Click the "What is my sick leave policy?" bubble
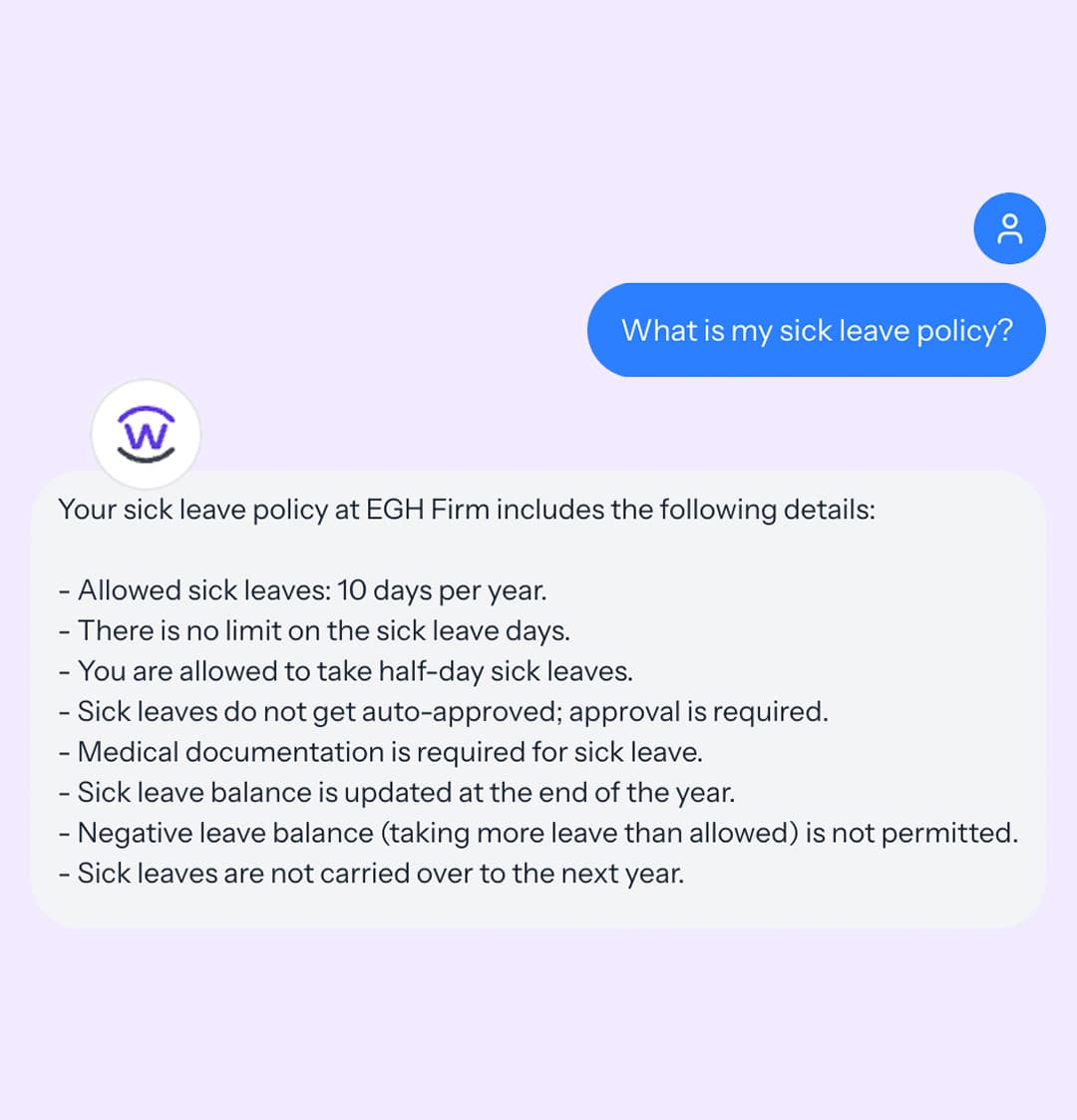The width and height of the screenshot is (1077, 1120). 816,330
